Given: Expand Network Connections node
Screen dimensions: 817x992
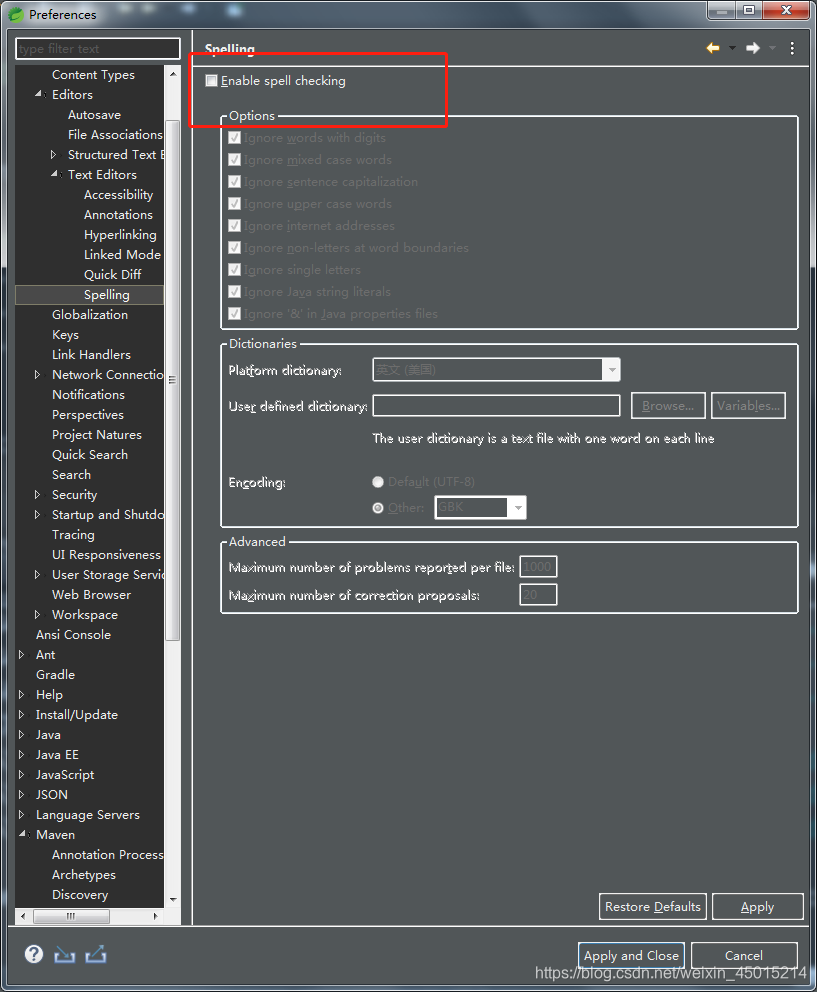Looking at the screenshot, I should pyautogui.click(x=37, y=375).
